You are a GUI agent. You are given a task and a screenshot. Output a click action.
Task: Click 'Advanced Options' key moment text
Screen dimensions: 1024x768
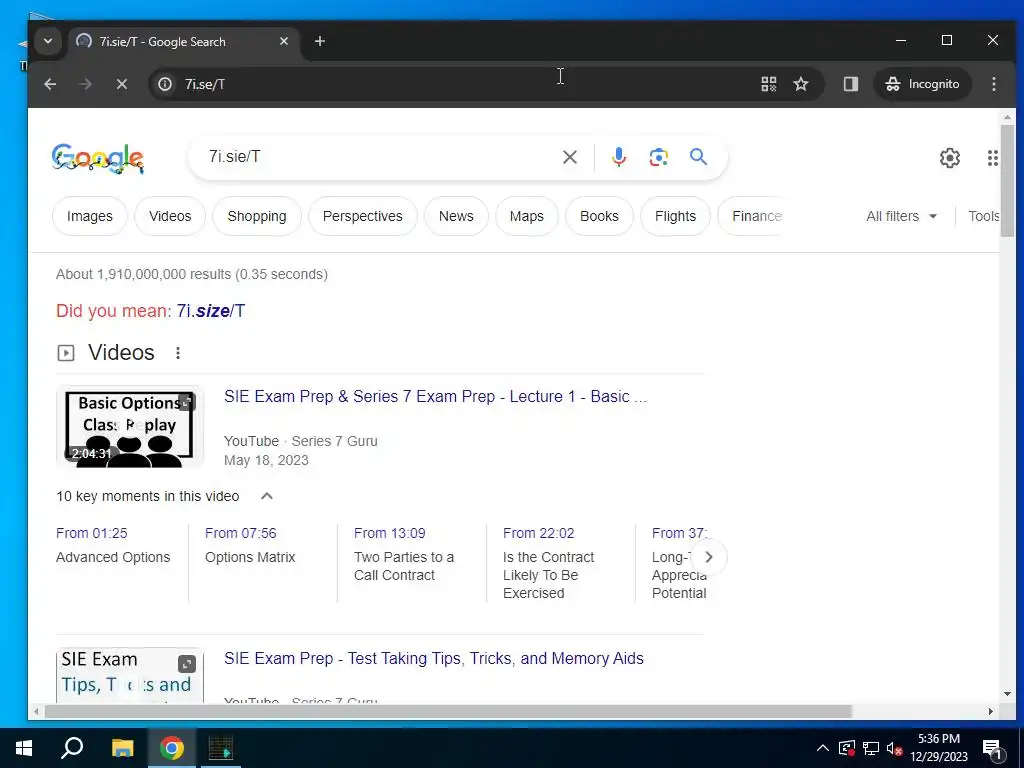point(113,557)
